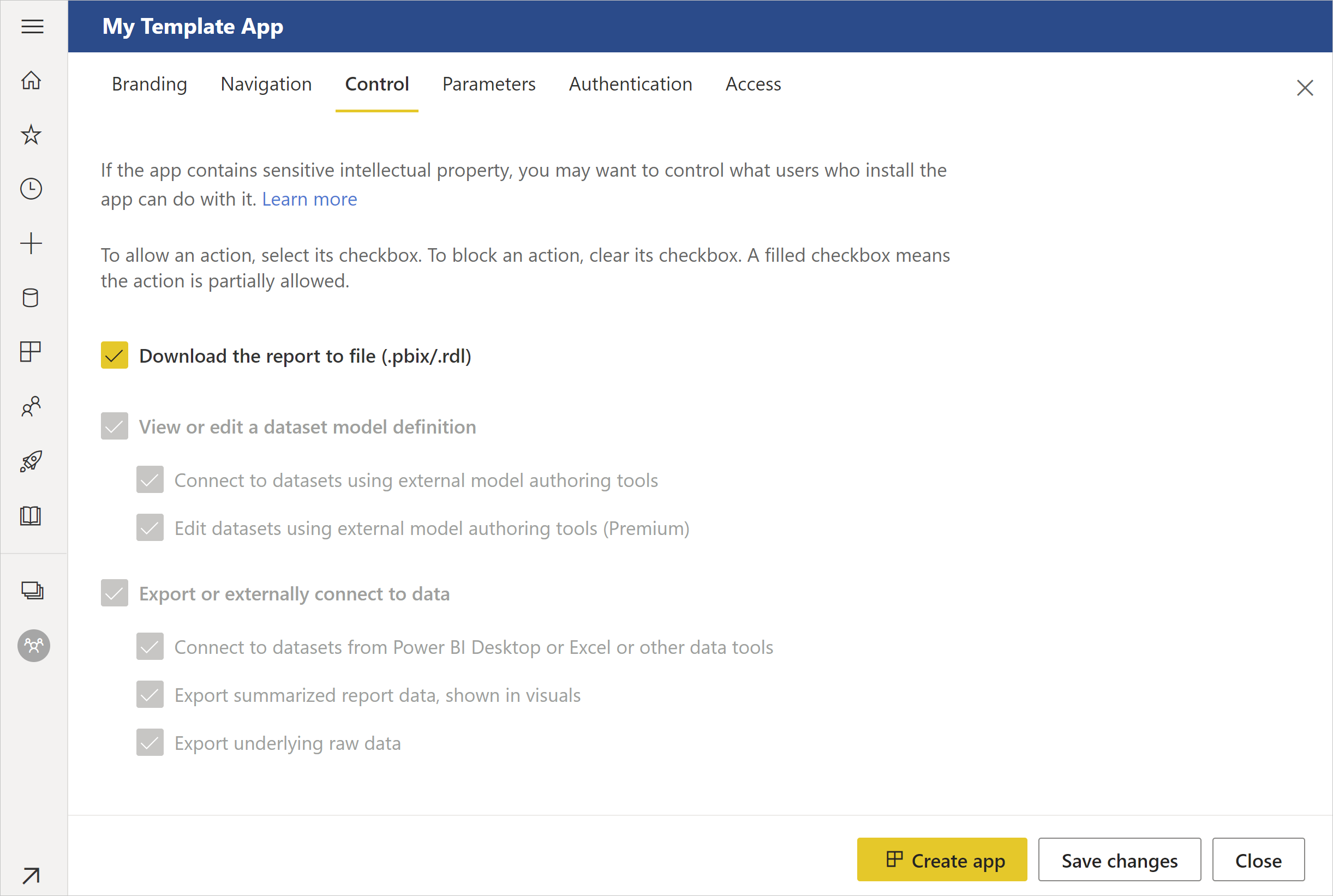This screenshot has width=1333, height=896.
Task: Switch to the Parameters tab
Action: 488,84
